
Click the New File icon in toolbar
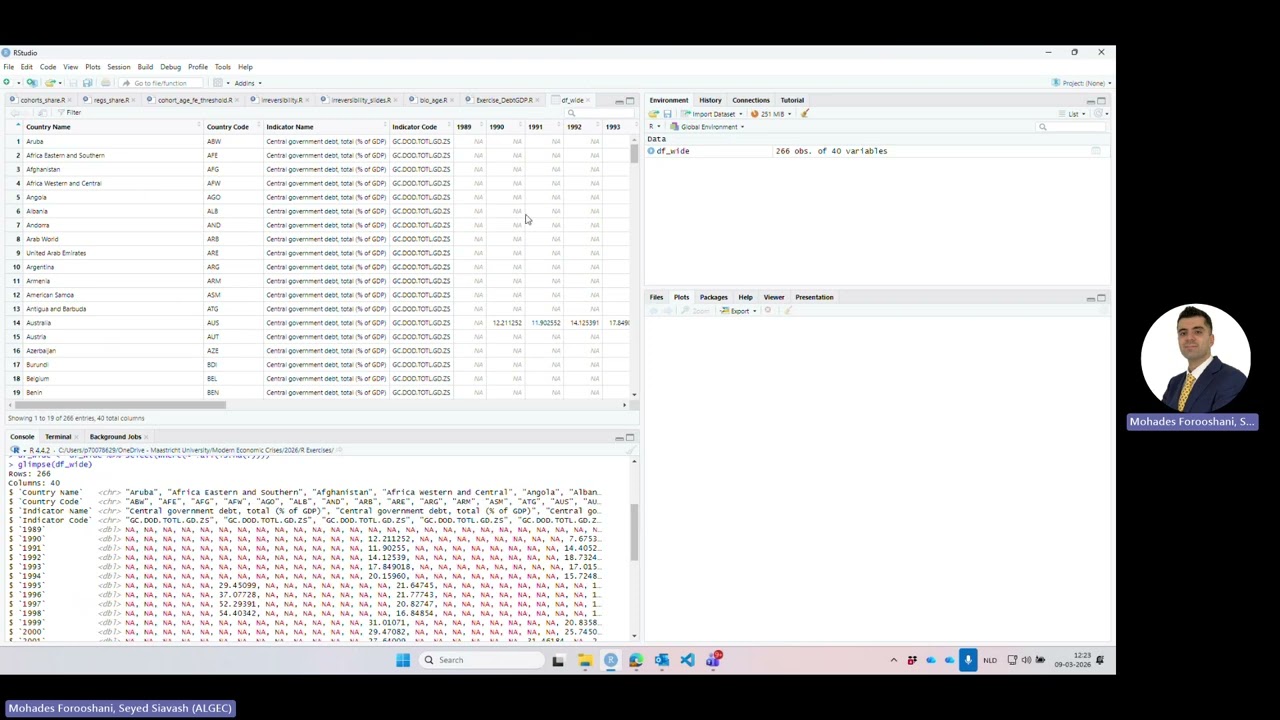[7, 83]
